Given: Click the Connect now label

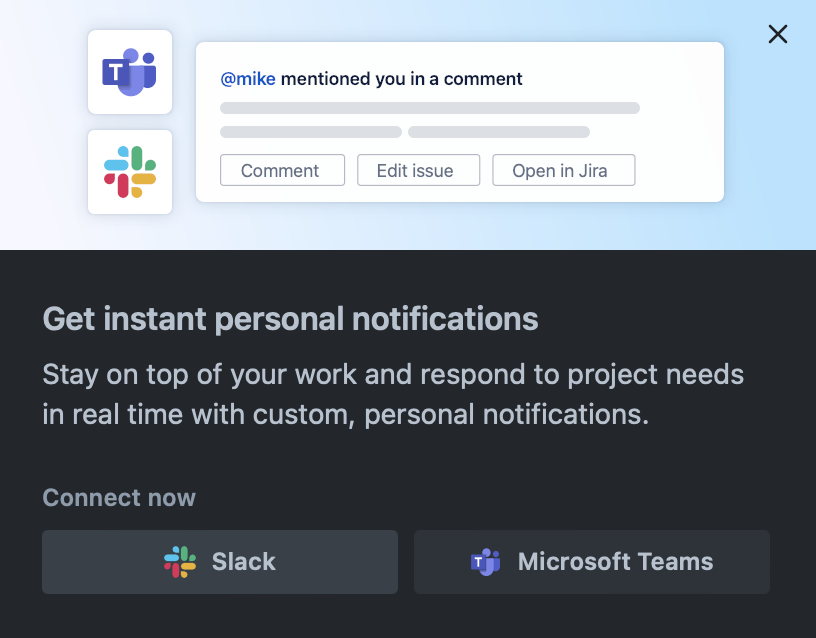Looking at the screenshot, I should 119,497.
